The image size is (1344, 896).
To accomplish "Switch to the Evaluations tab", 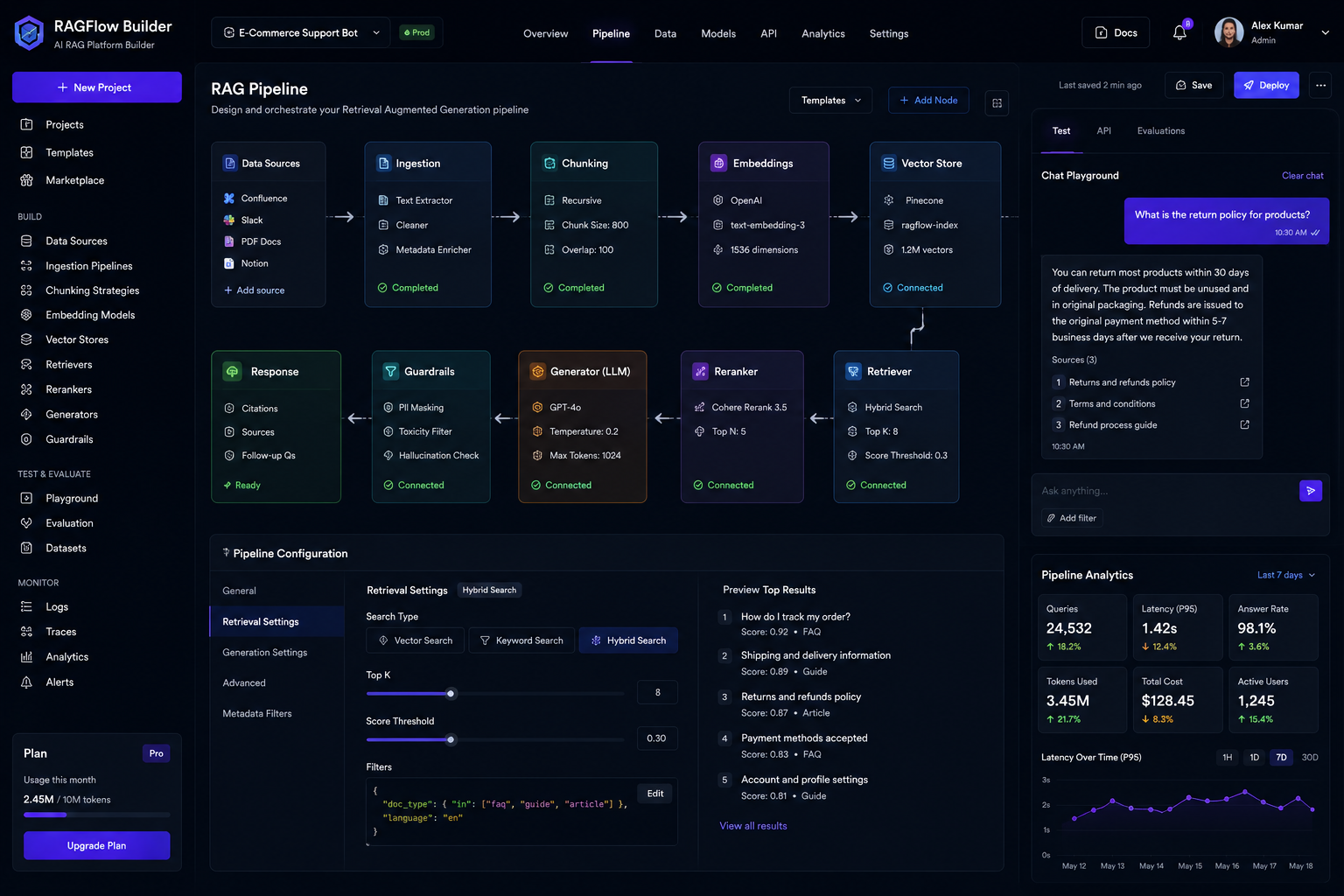I will pos(1160,131).
